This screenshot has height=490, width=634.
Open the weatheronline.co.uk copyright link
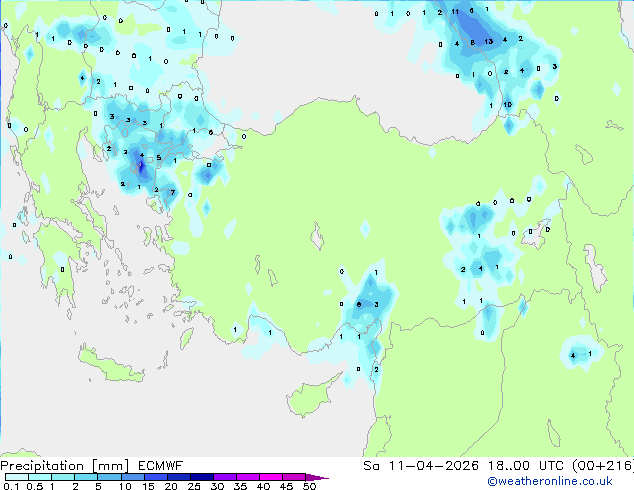point(550,481)
